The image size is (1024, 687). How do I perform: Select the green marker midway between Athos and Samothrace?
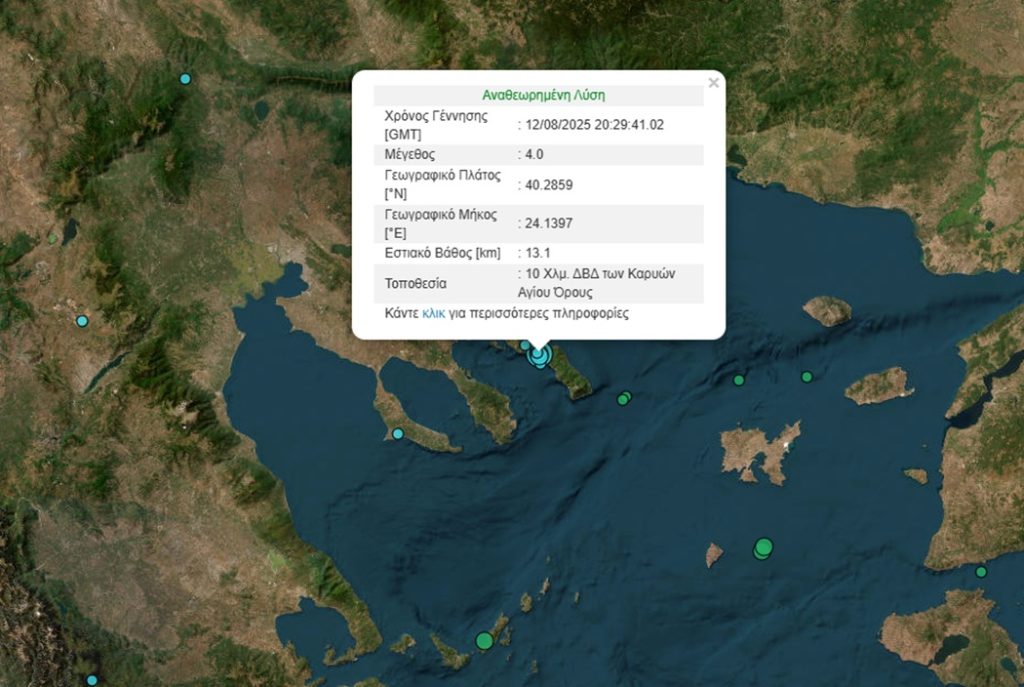coord(739,380)
